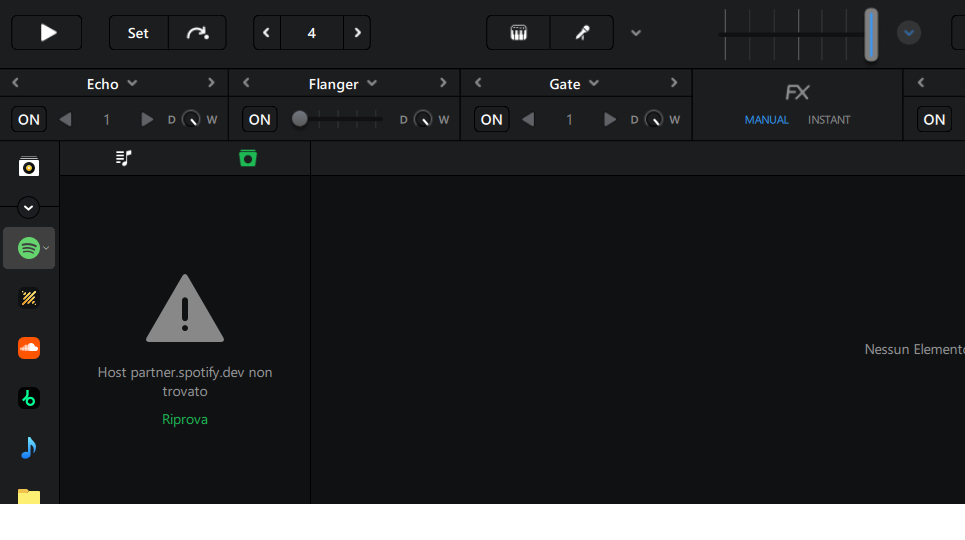This screenshot has height=540, width=965.
Task: Select previous effect before Gate
Action: pos(478,83)
